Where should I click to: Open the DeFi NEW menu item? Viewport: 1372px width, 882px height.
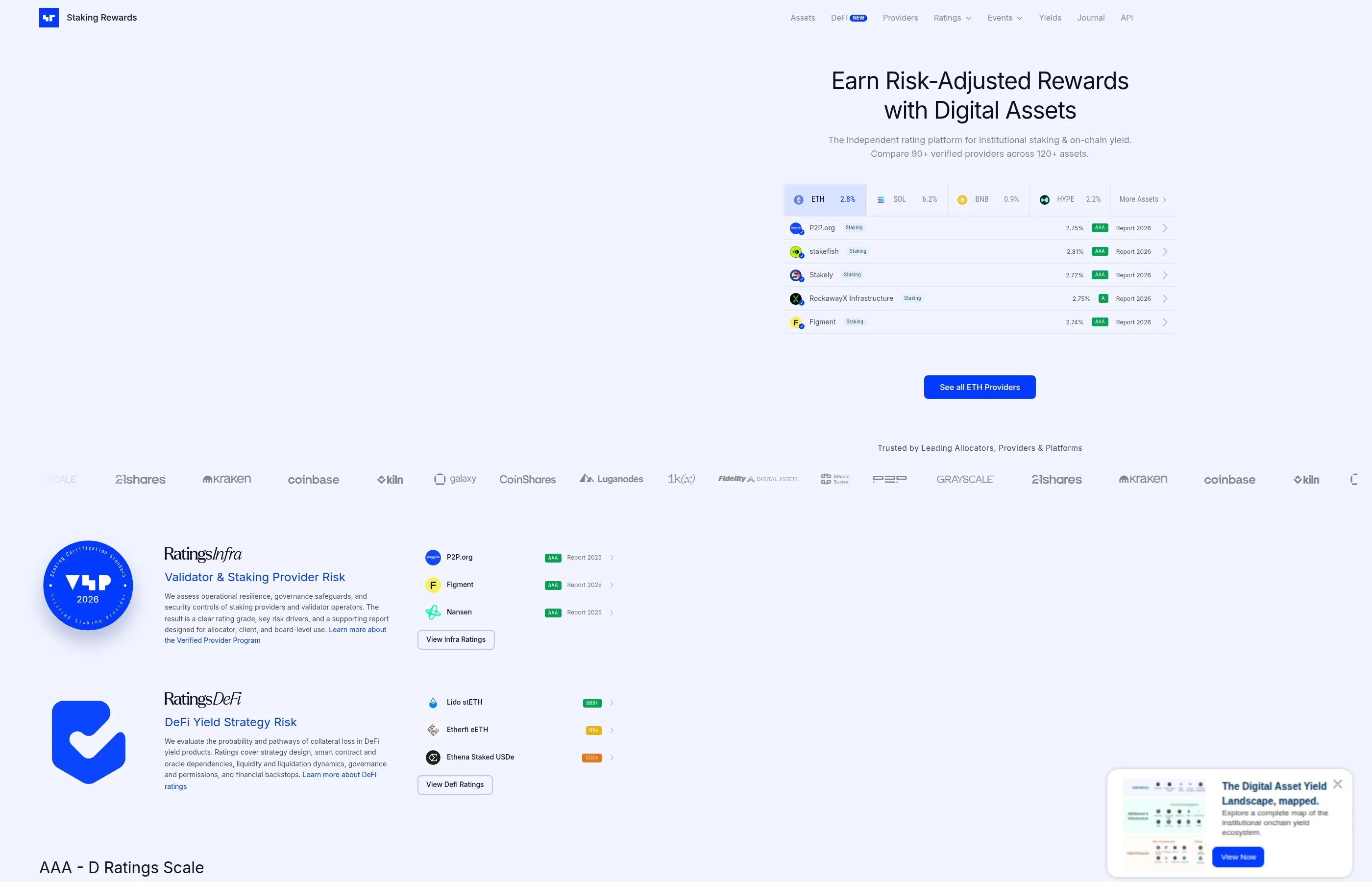point(849,18)
